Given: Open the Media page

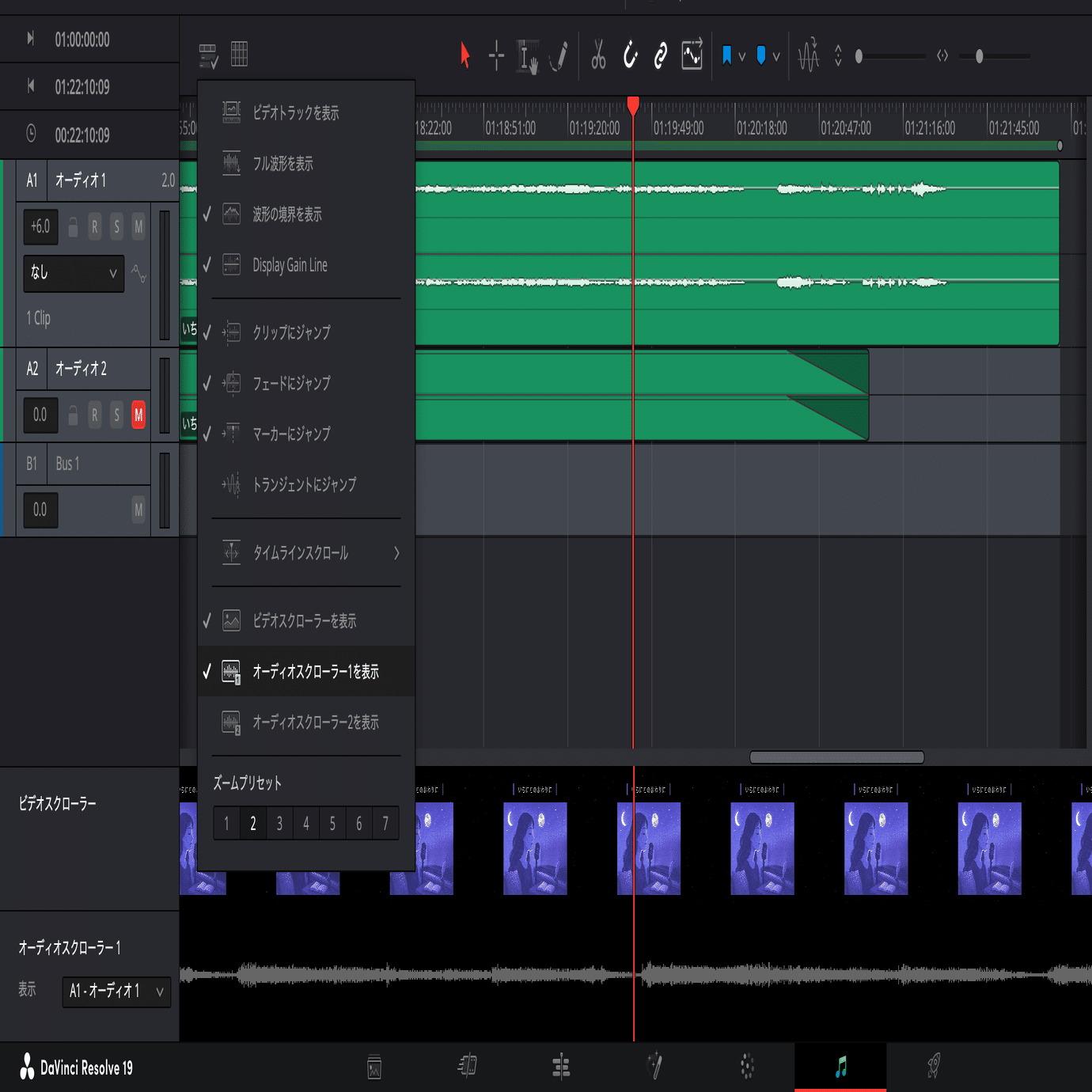Looking at the screenshot, I should [374, 1067].
